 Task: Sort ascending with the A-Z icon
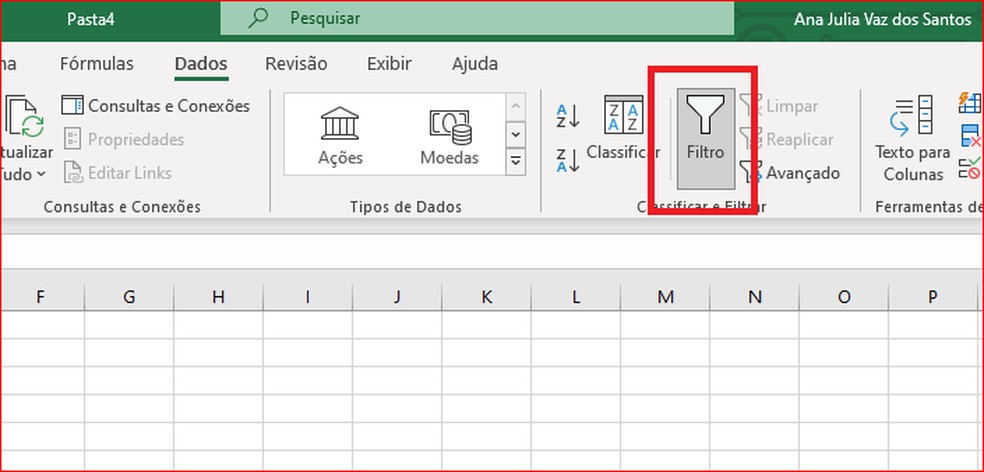point(567,116)
